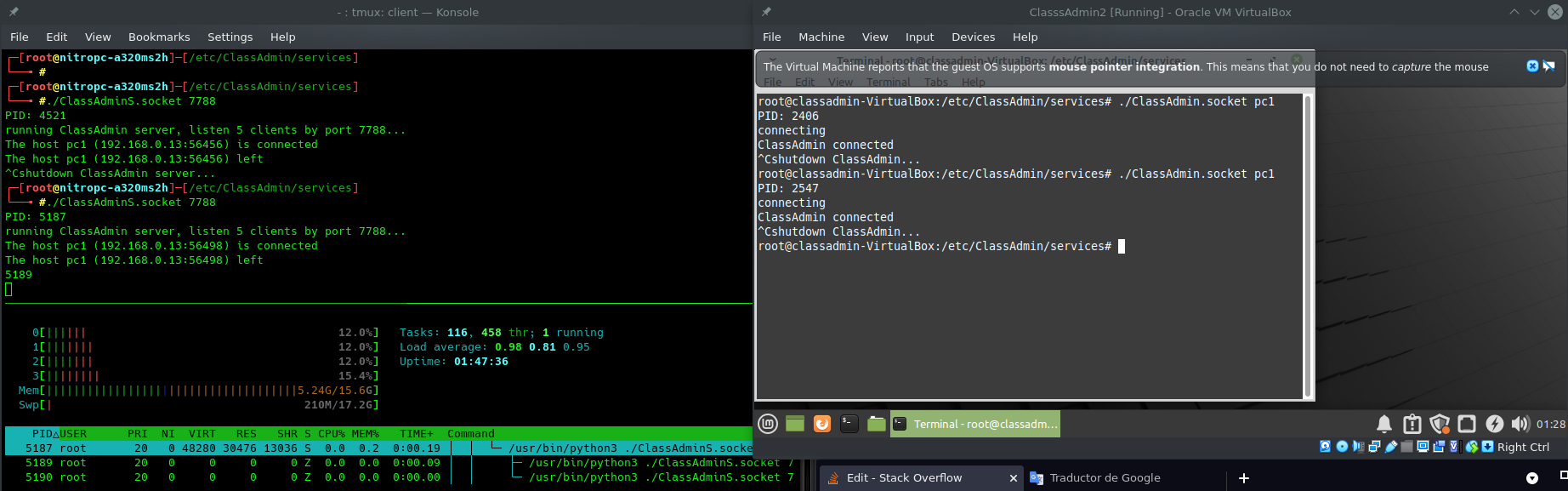Open VirtualBox Input menu
This screenshot has height=491, width=1568.
(x=919, y=37)
